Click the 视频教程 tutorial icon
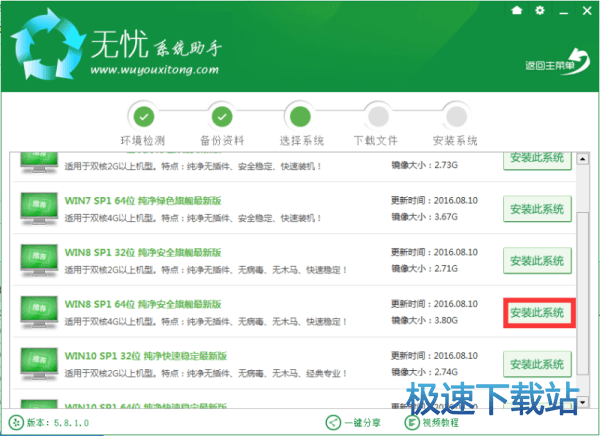Screen dimensions: 600x436 coord(412,423)
